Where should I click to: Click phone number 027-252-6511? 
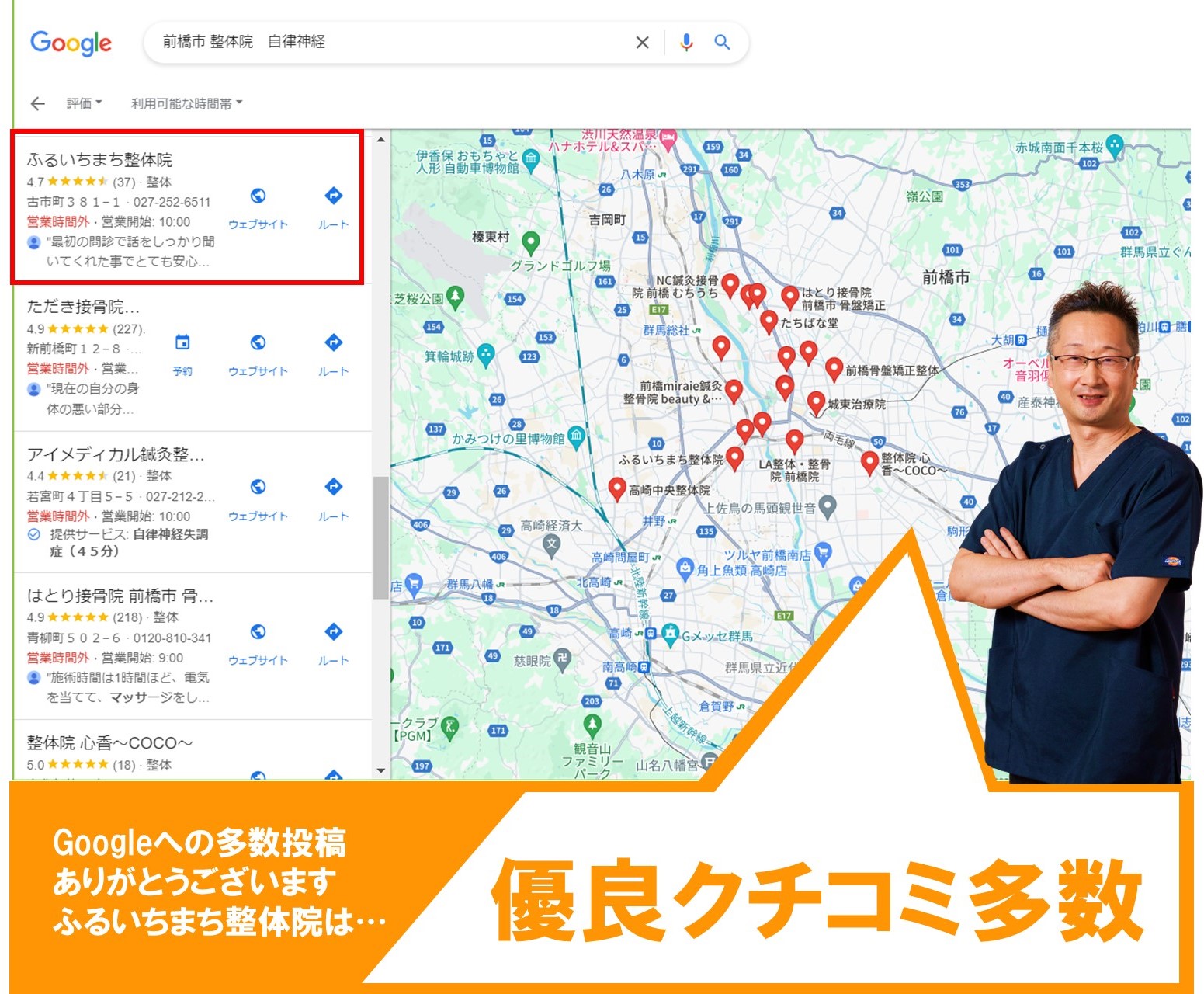point(172,202)
